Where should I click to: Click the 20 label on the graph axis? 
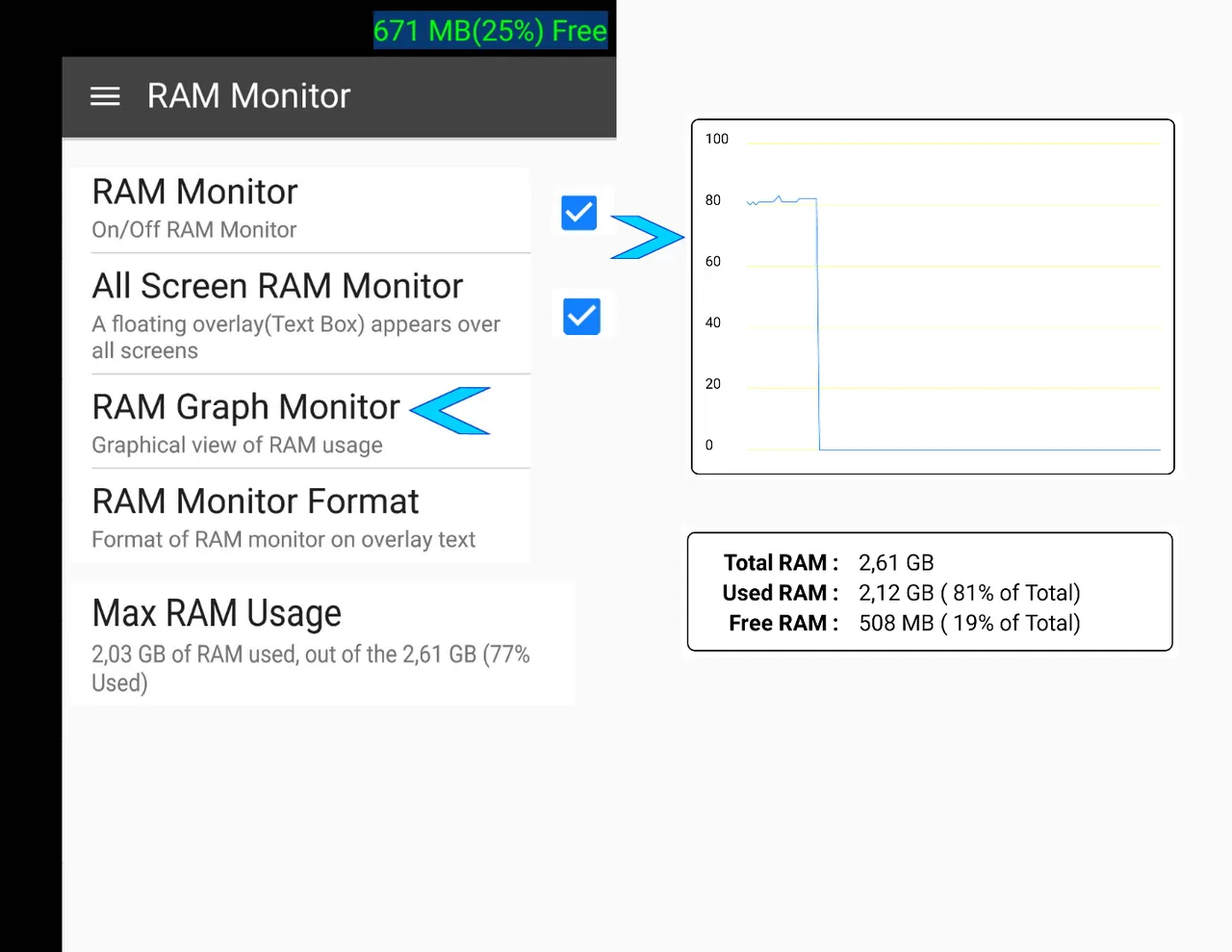click(713, 383)
